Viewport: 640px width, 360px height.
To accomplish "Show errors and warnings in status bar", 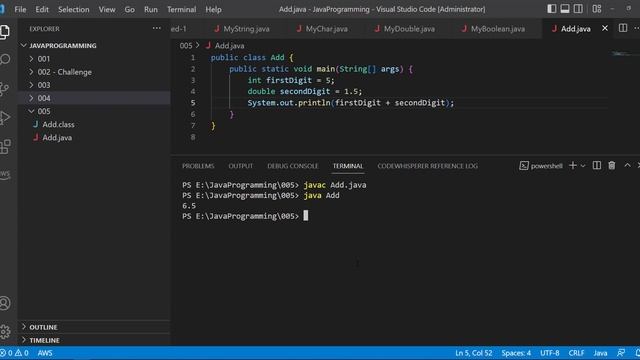I will tap(14, 353).
